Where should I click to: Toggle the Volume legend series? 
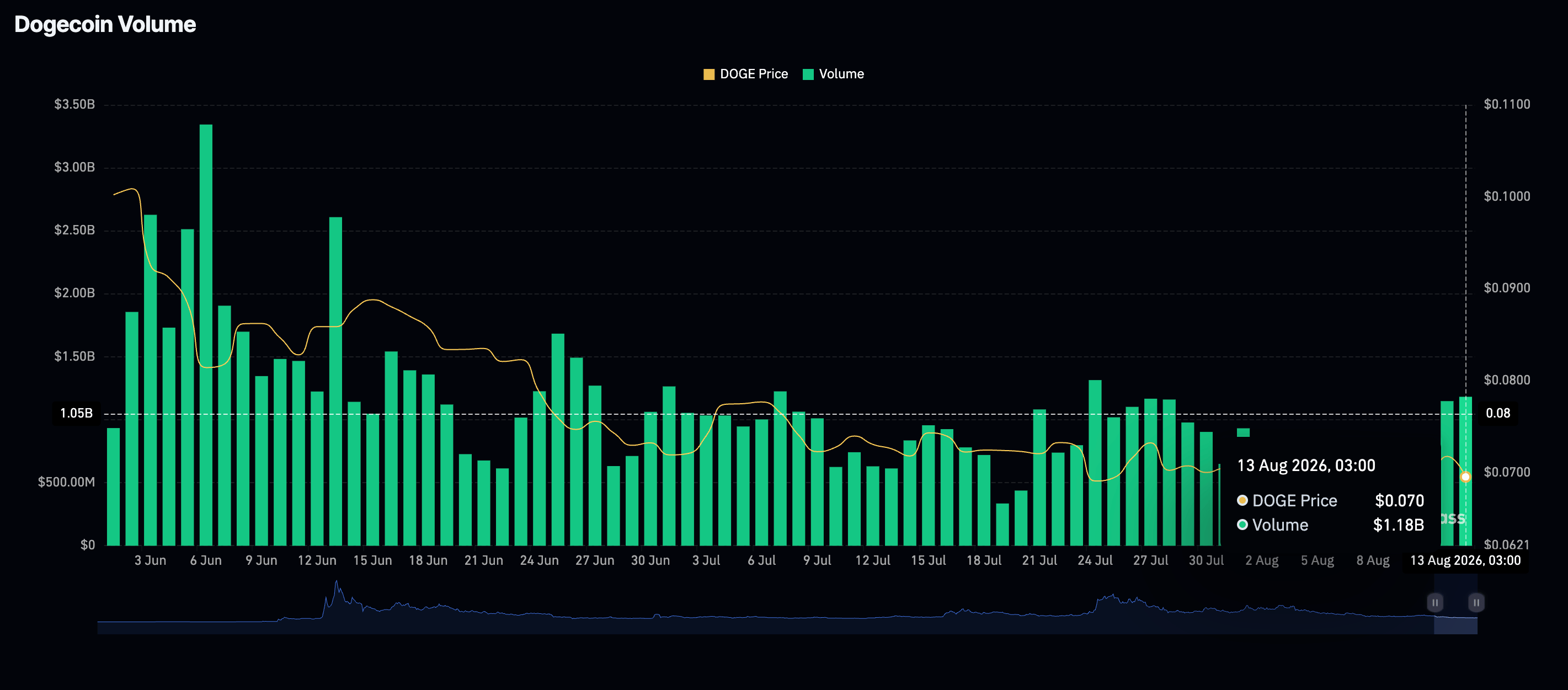[x=833, y=74]
